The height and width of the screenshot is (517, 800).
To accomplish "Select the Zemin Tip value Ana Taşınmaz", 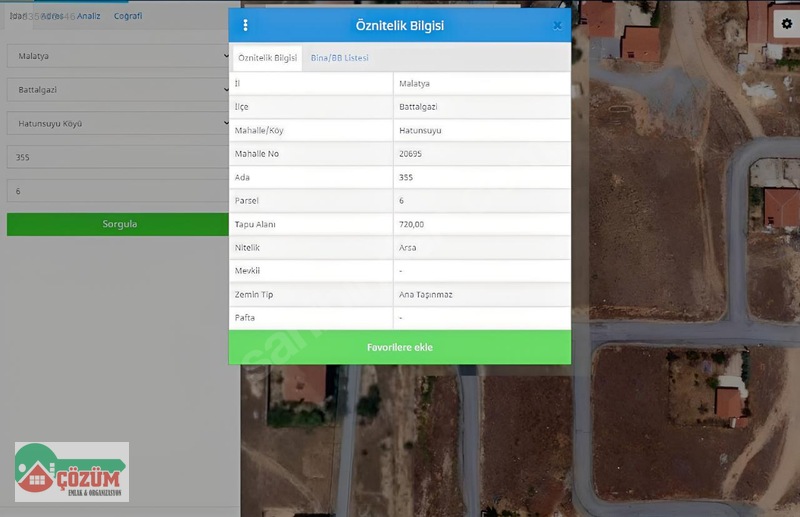I will (x=426, y=294).
